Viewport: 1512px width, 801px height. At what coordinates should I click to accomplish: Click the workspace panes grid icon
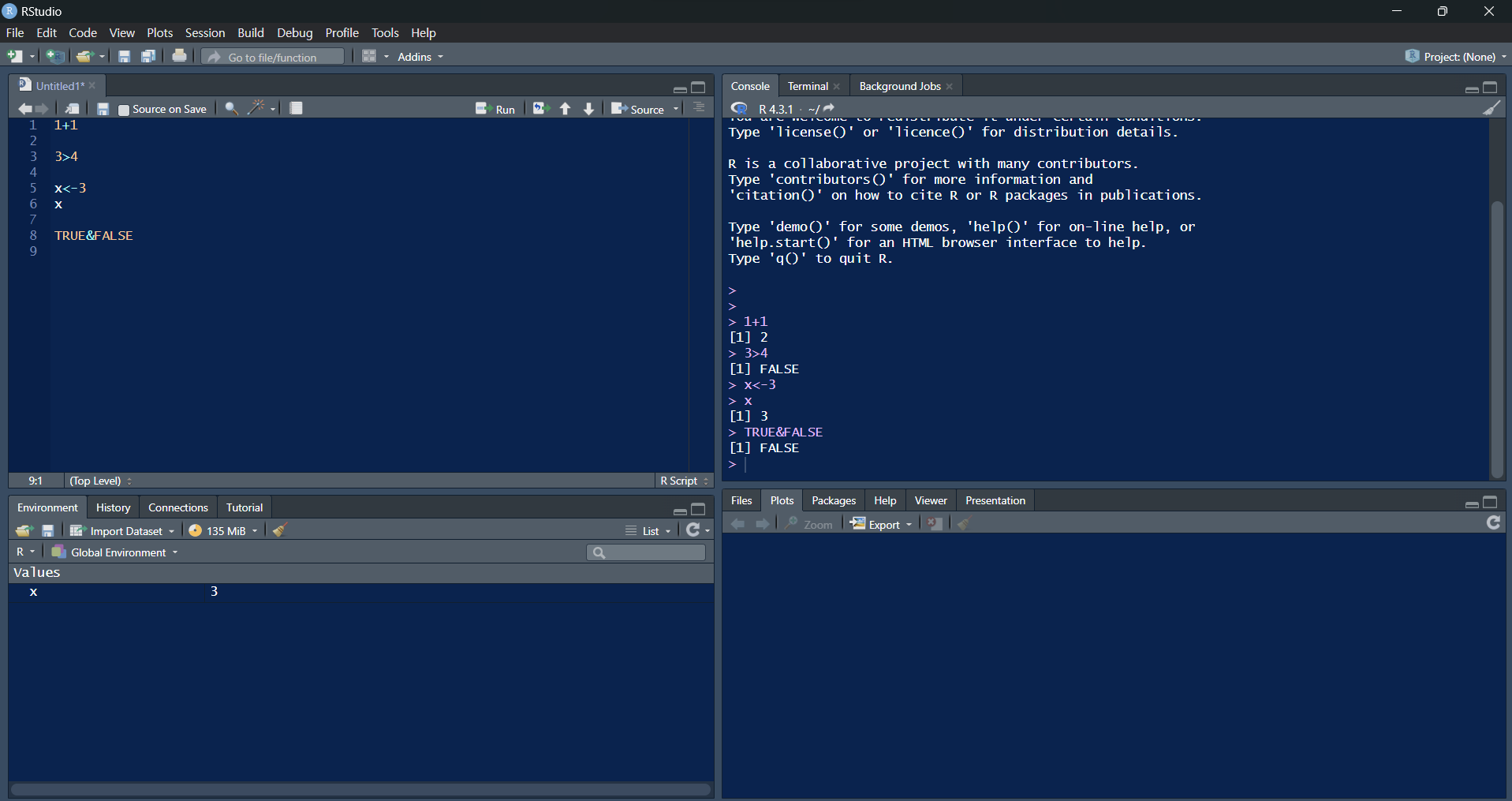369,56
